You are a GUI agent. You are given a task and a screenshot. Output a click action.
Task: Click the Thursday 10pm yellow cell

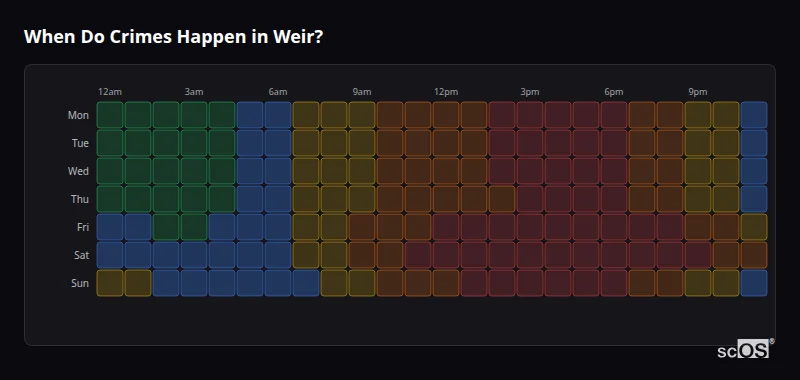(x=726, y=199)
